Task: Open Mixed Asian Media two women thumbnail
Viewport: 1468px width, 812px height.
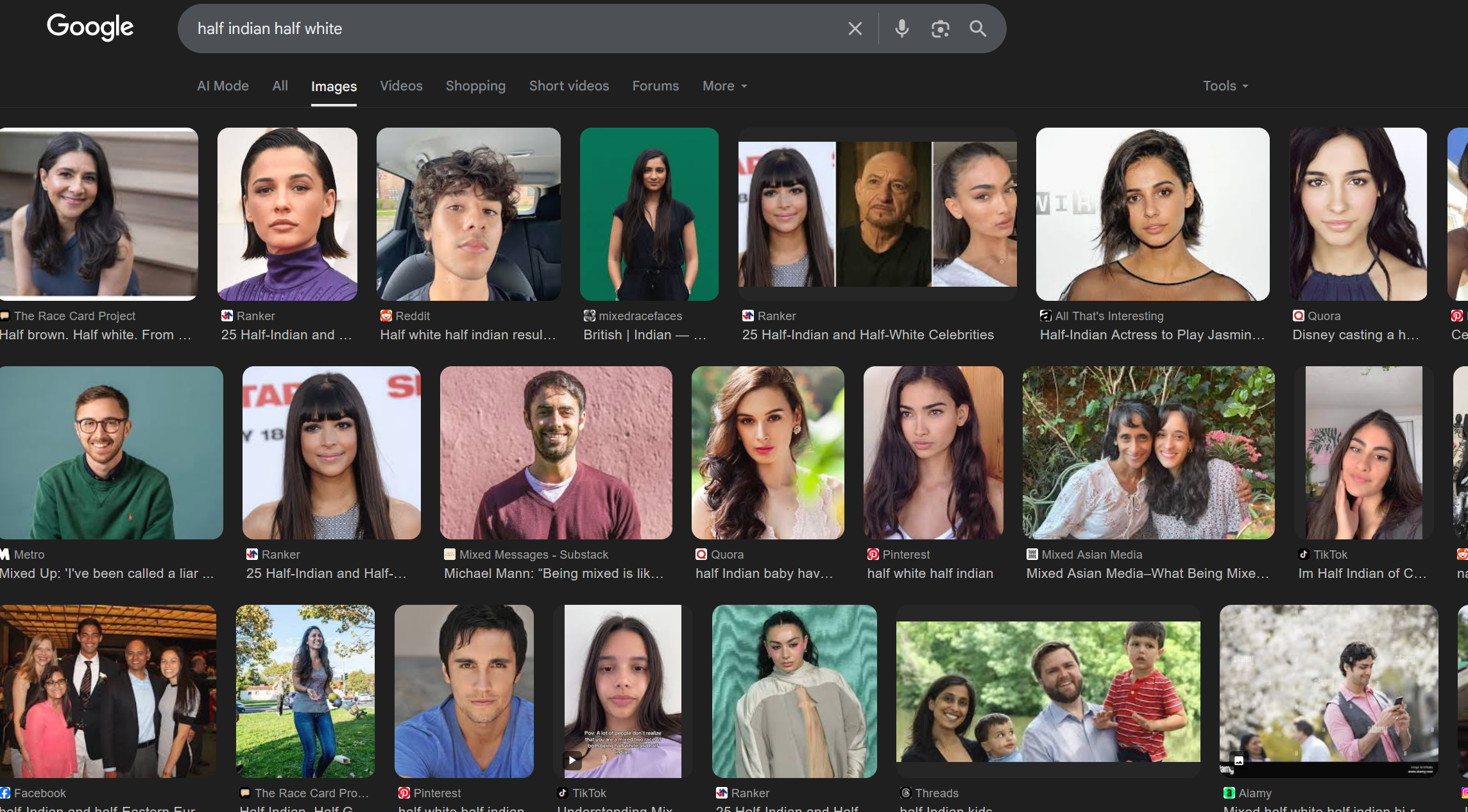Action: tap(1148, 453)
